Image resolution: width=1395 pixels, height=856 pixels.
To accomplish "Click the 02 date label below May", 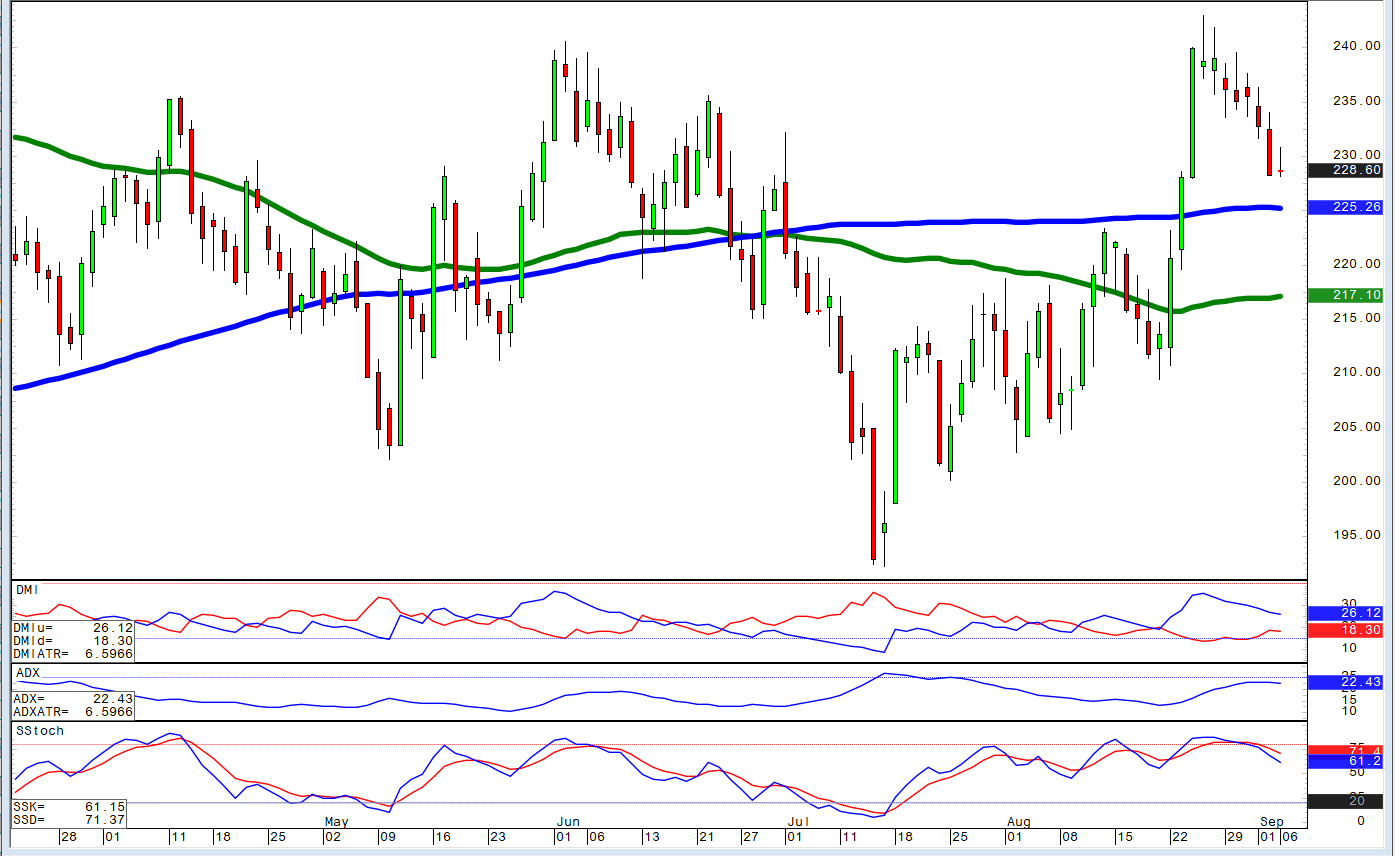I will (335, 837).
